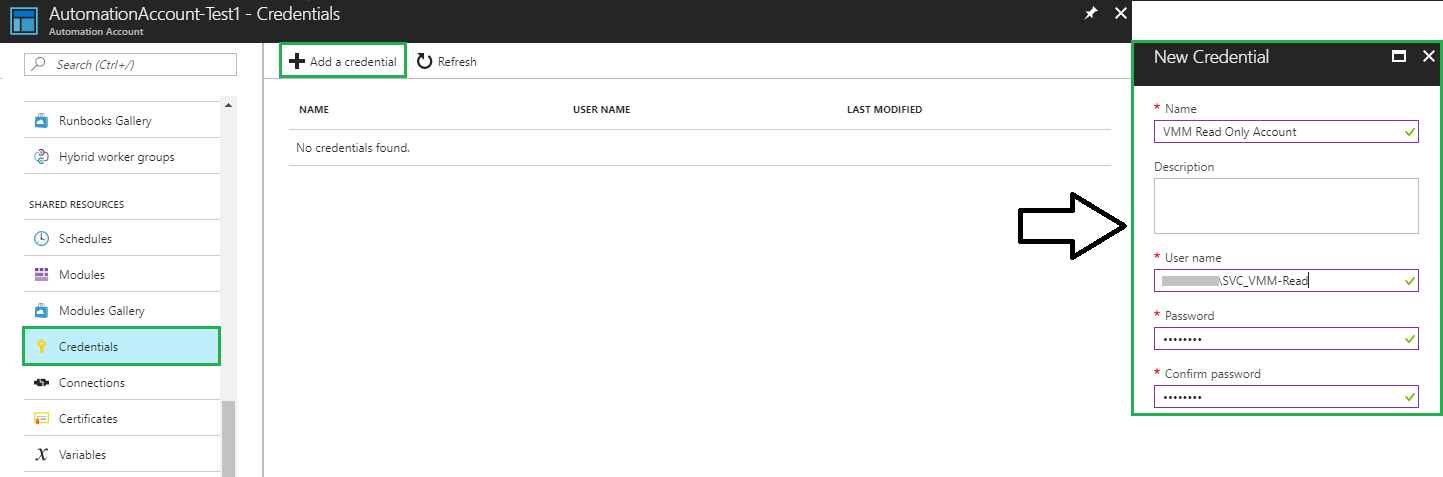Click AutomationAccount-Test1 - Credentials title
This screenshot has height=477, width=1443.
(x=194, y=14)
